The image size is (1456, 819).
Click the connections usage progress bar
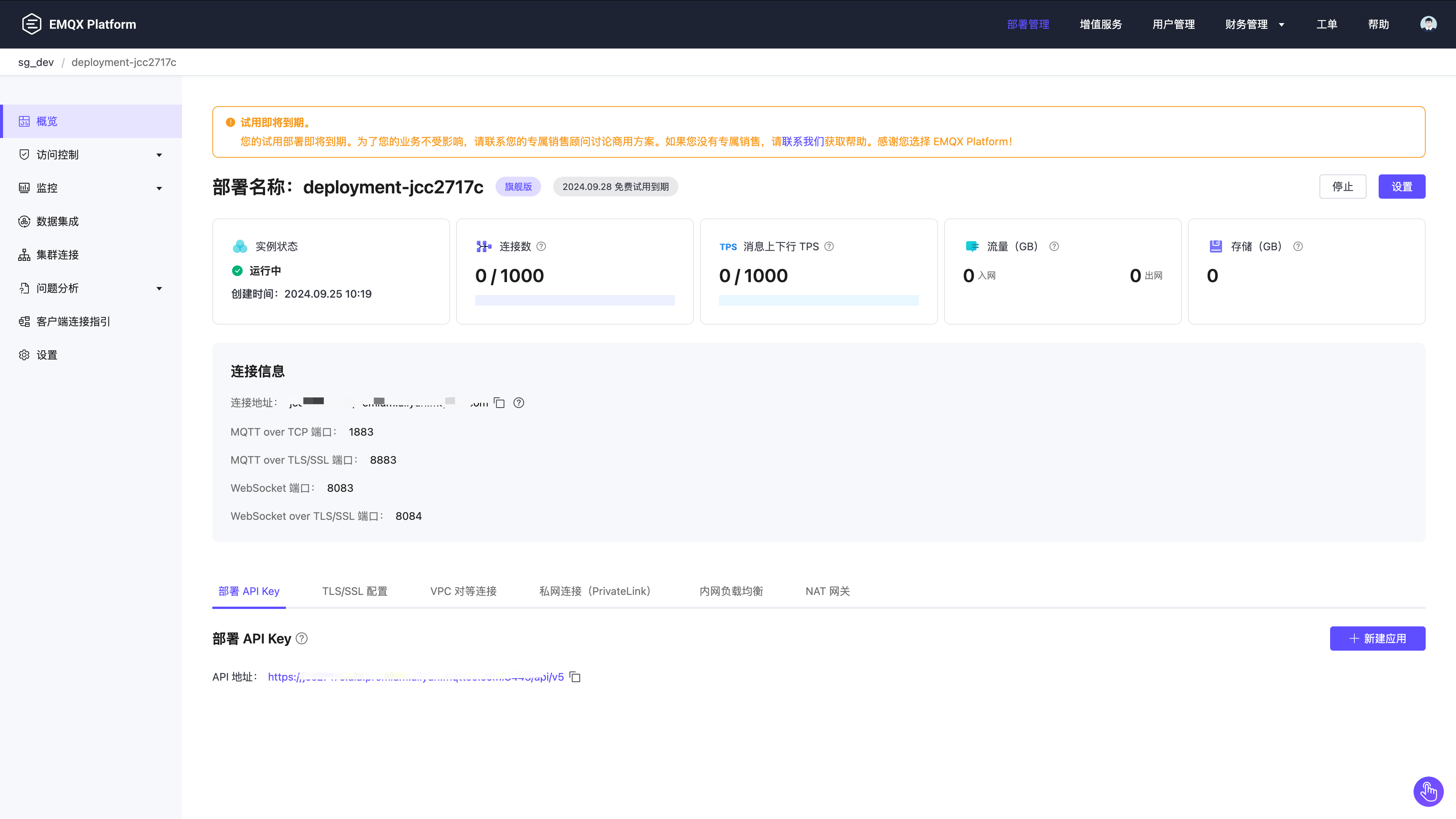pyautogui.click(x=574, y=300)
